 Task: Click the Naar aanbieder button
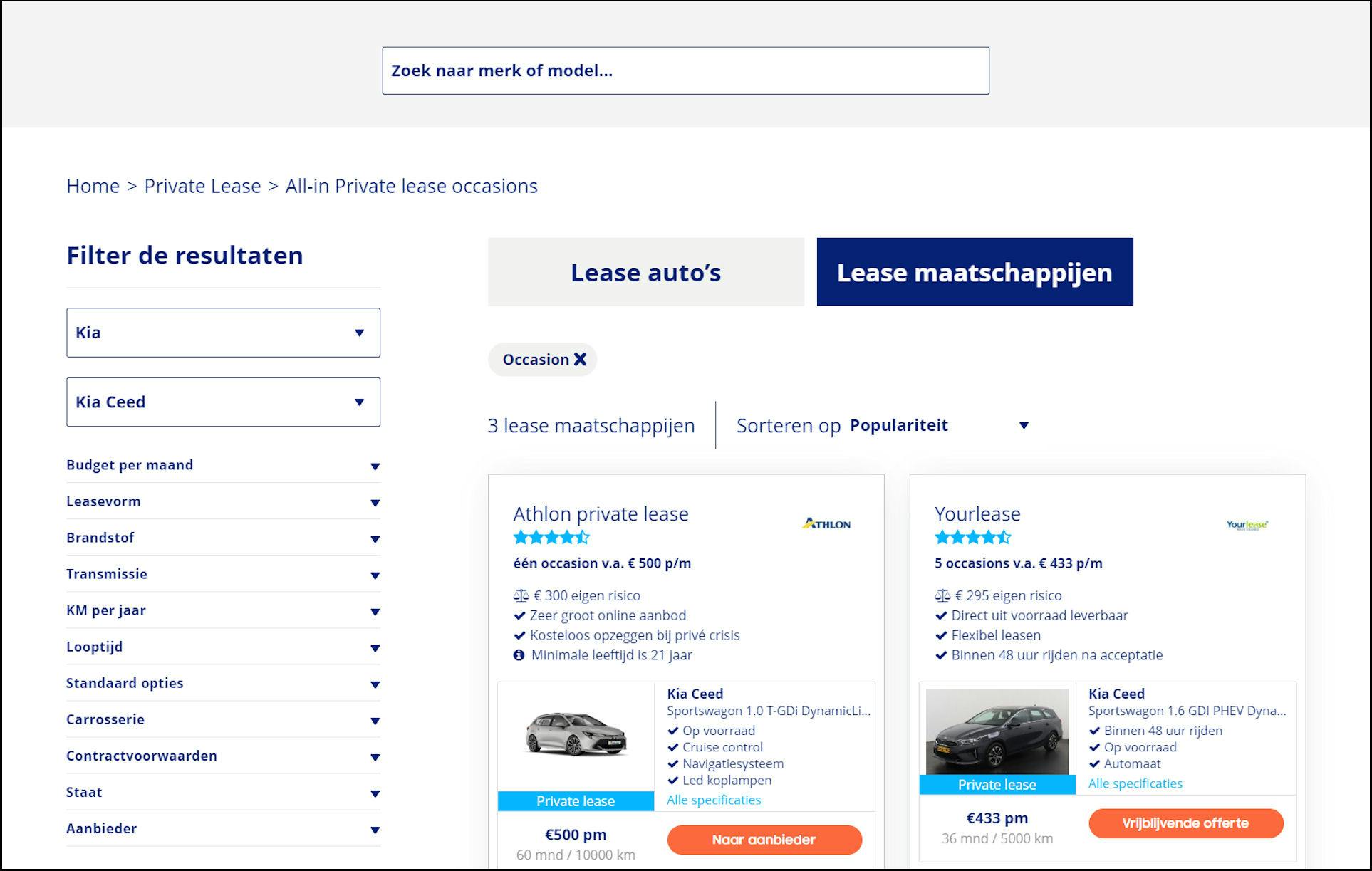point(764,840)
